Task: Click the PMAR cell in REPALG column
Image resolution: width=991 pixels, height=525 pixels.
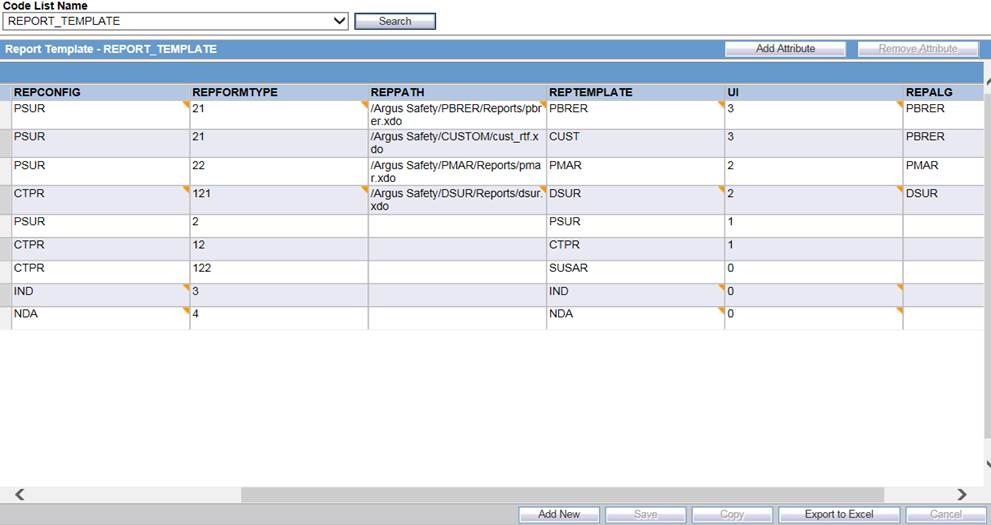Action: pyautogui.click(x=944, y=171)
